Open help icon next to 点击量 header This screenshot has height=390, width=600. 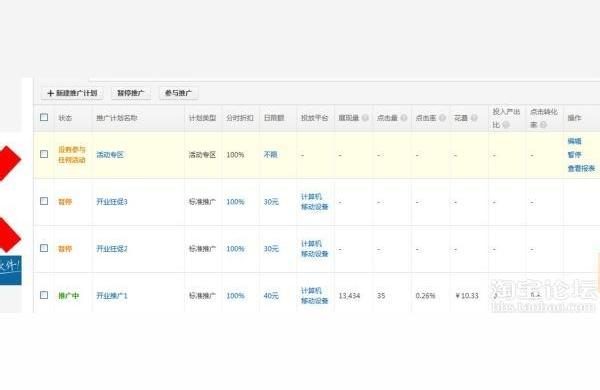[403, 118]
